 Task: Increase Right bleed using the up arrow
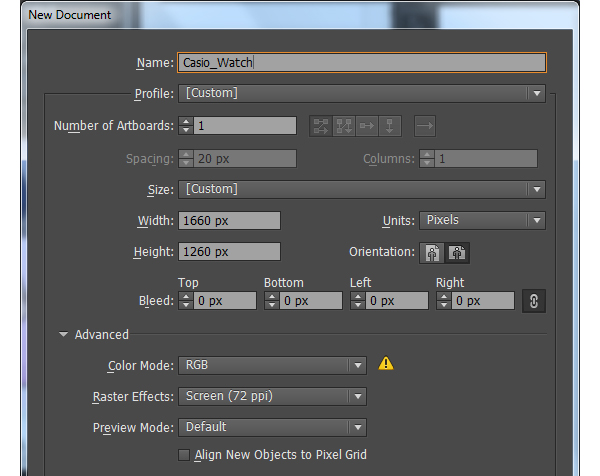pyautogui.click(x=443, y=297)
